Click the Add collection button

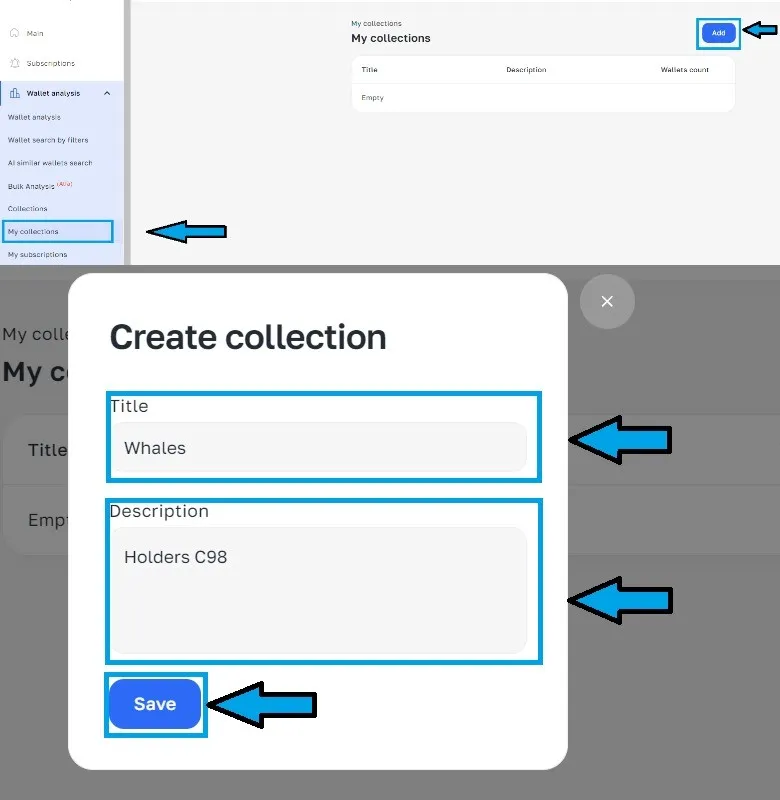(718, 33)
